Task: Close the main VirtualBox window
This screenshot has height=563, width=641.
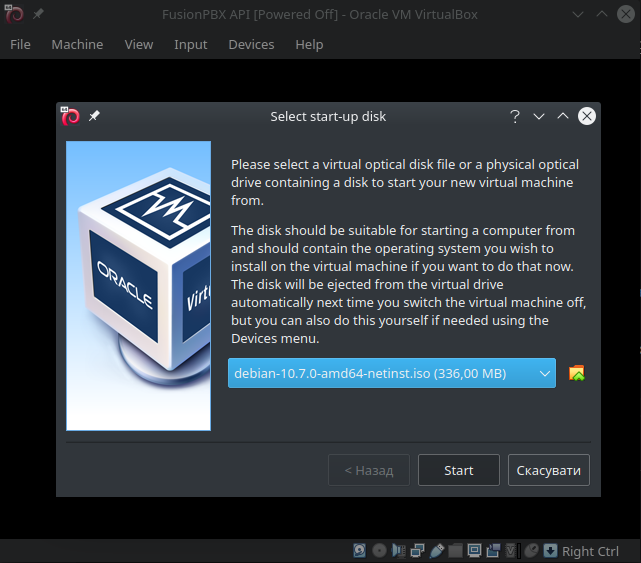Action: pos(626,15)
